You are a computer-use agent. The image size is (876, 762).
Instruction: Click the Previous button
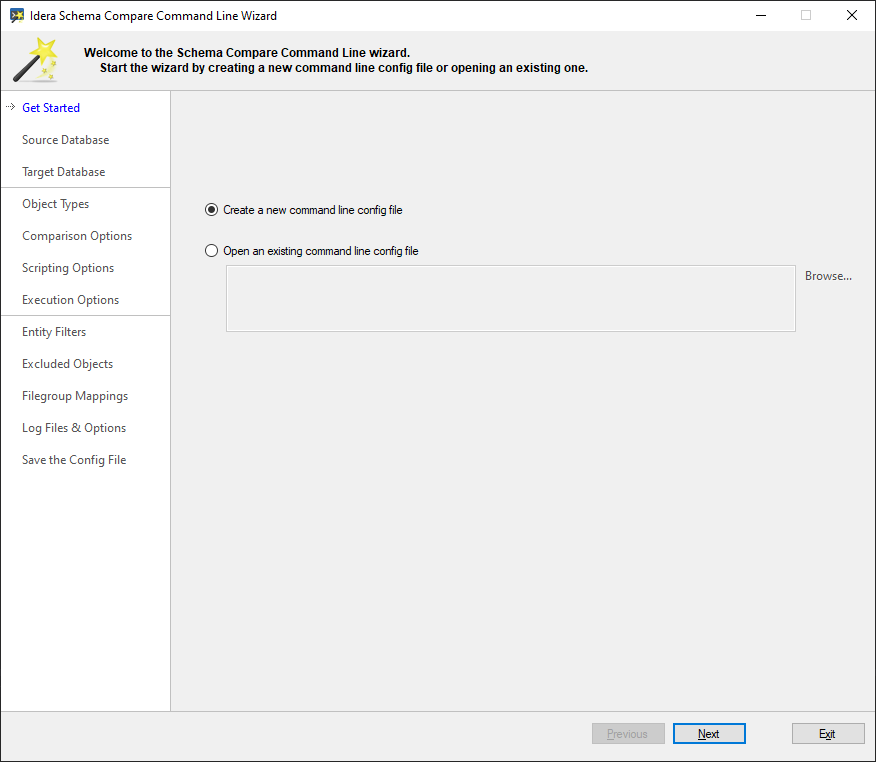628,734
